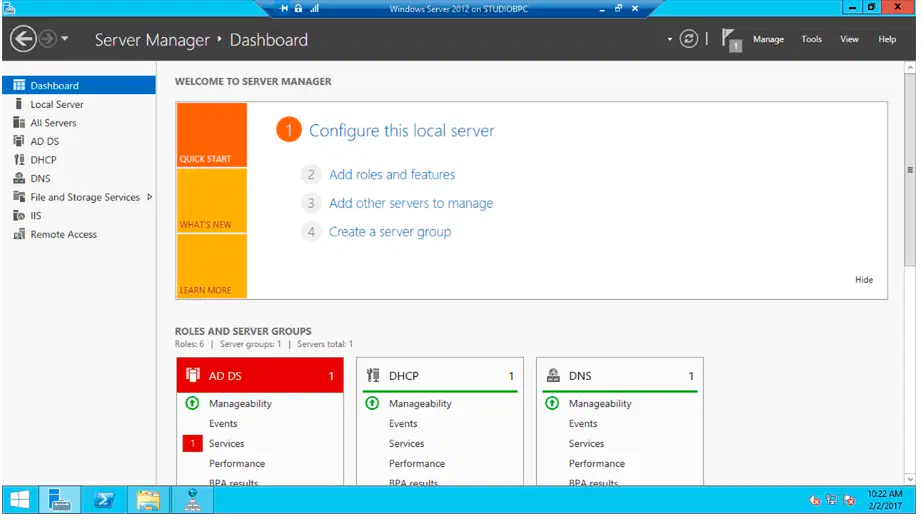Click the network tool taskbar icon
Image resolution: width=923 pixels, height=520 pixels.
(192, 500)
